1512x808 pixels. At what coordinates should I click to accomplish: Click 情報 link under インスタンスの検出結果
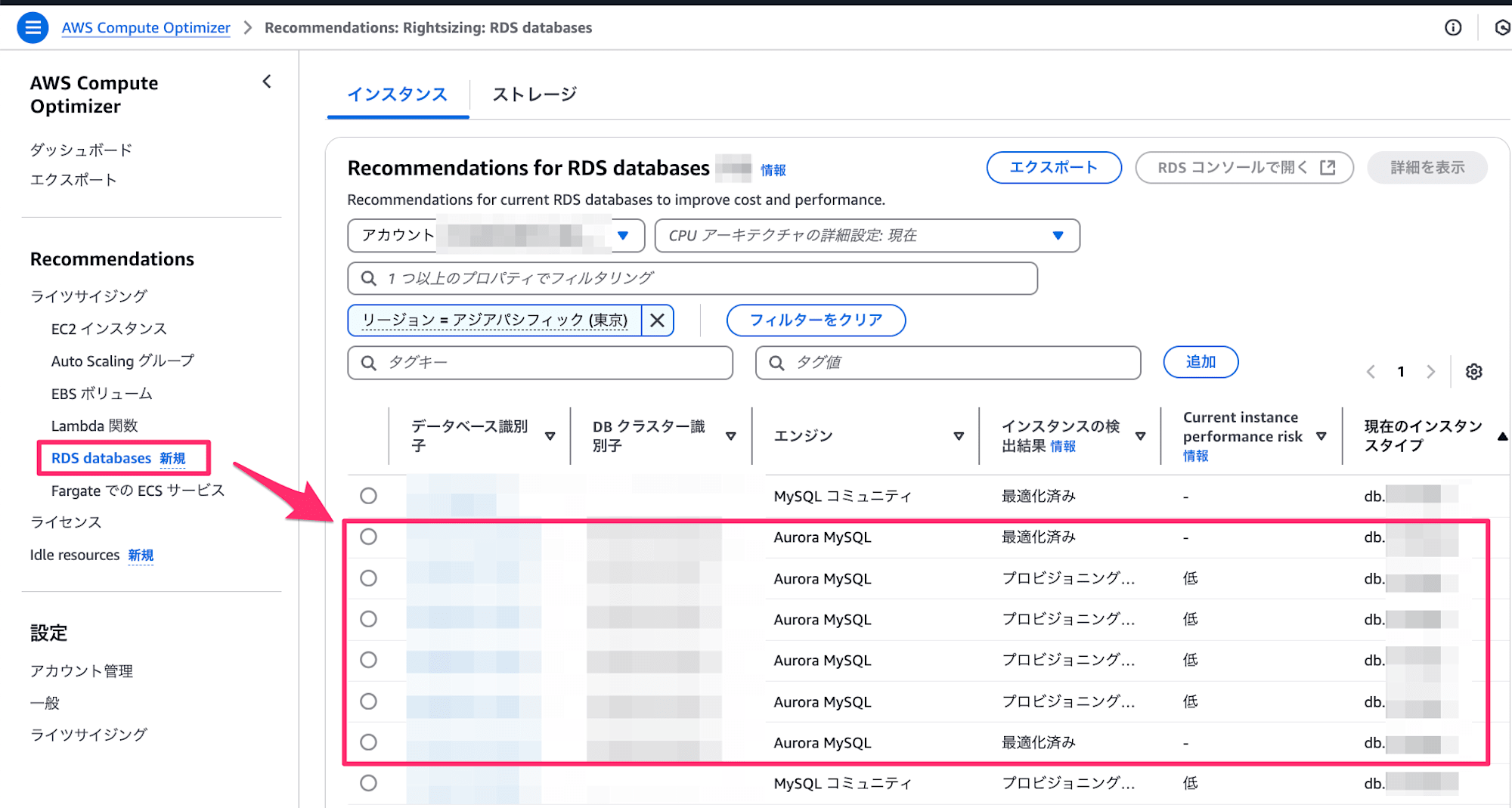point(1063,446)
